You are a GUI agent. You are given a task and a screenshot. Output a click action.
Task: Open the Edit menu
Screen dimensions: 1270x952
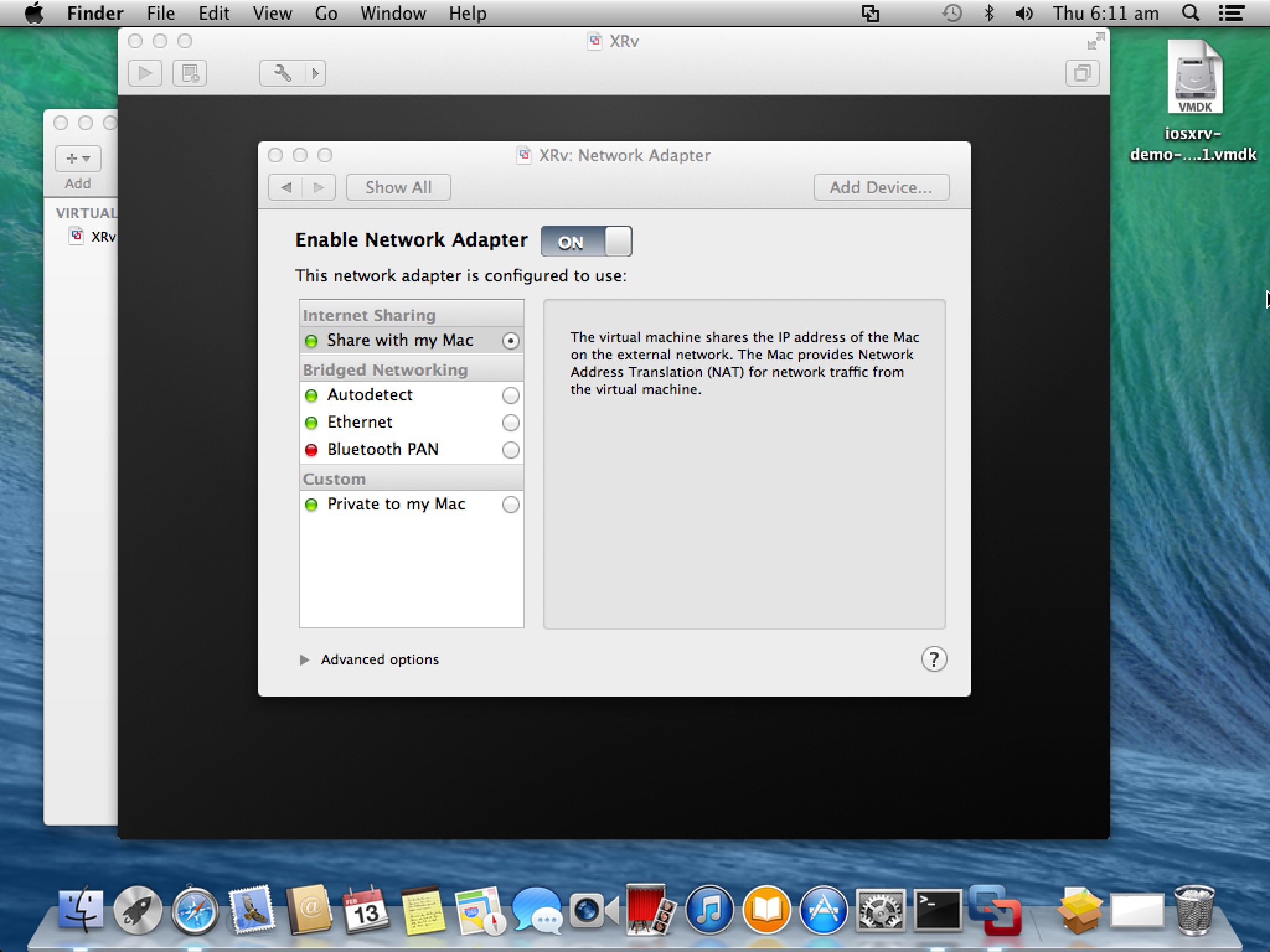214,13
